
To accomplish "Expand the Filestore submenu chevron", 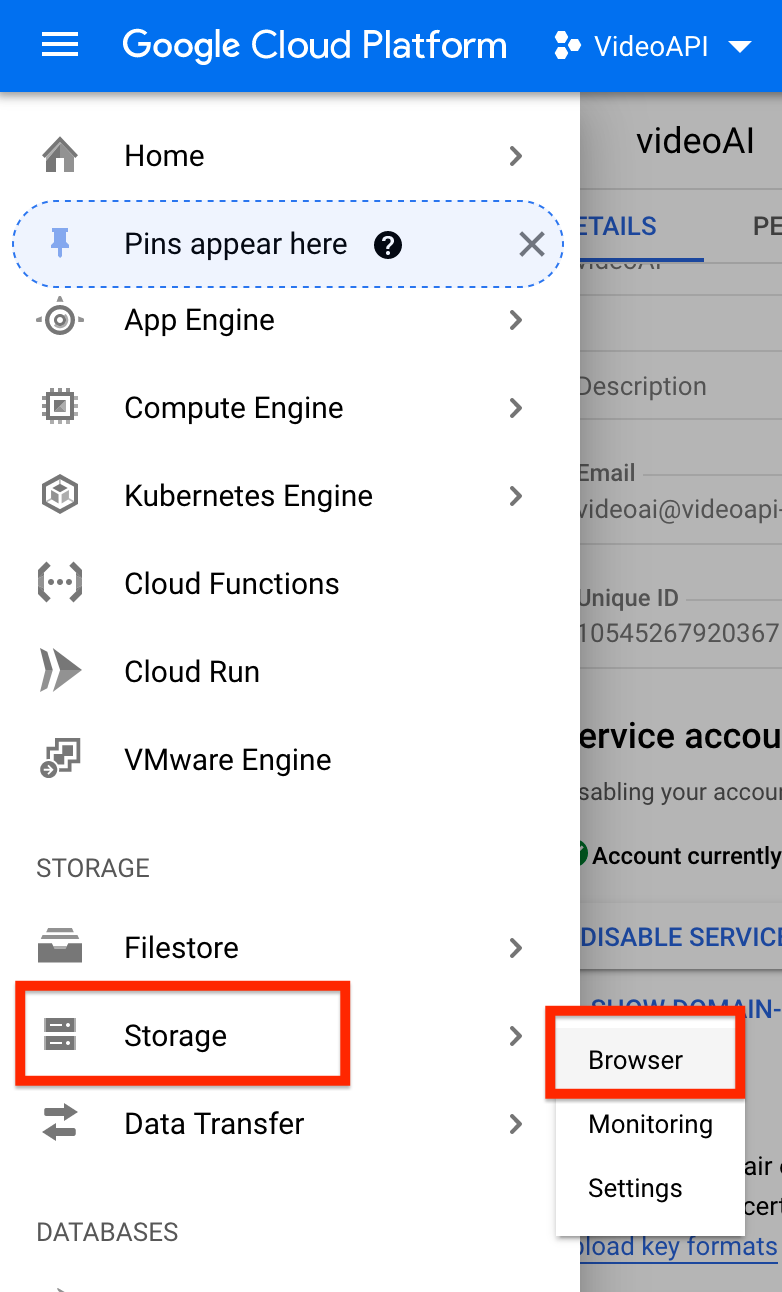I will point(516,948).
